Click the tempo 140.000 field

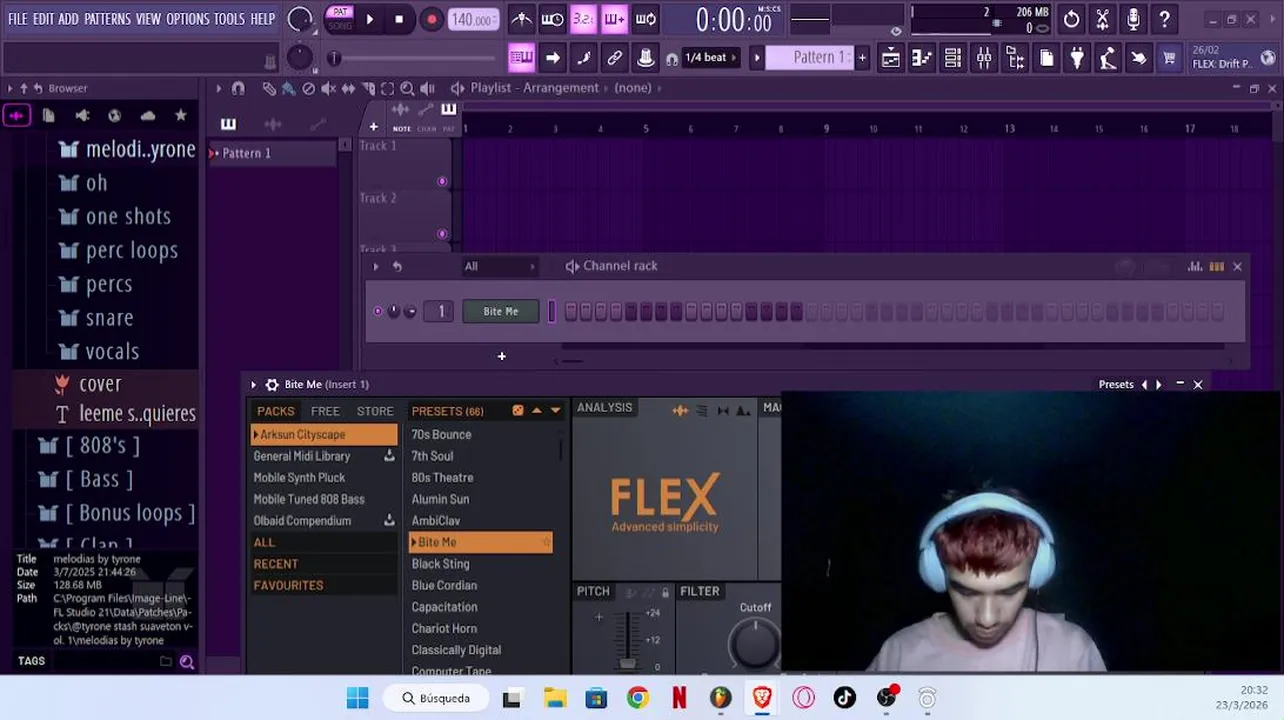[473, 19]
